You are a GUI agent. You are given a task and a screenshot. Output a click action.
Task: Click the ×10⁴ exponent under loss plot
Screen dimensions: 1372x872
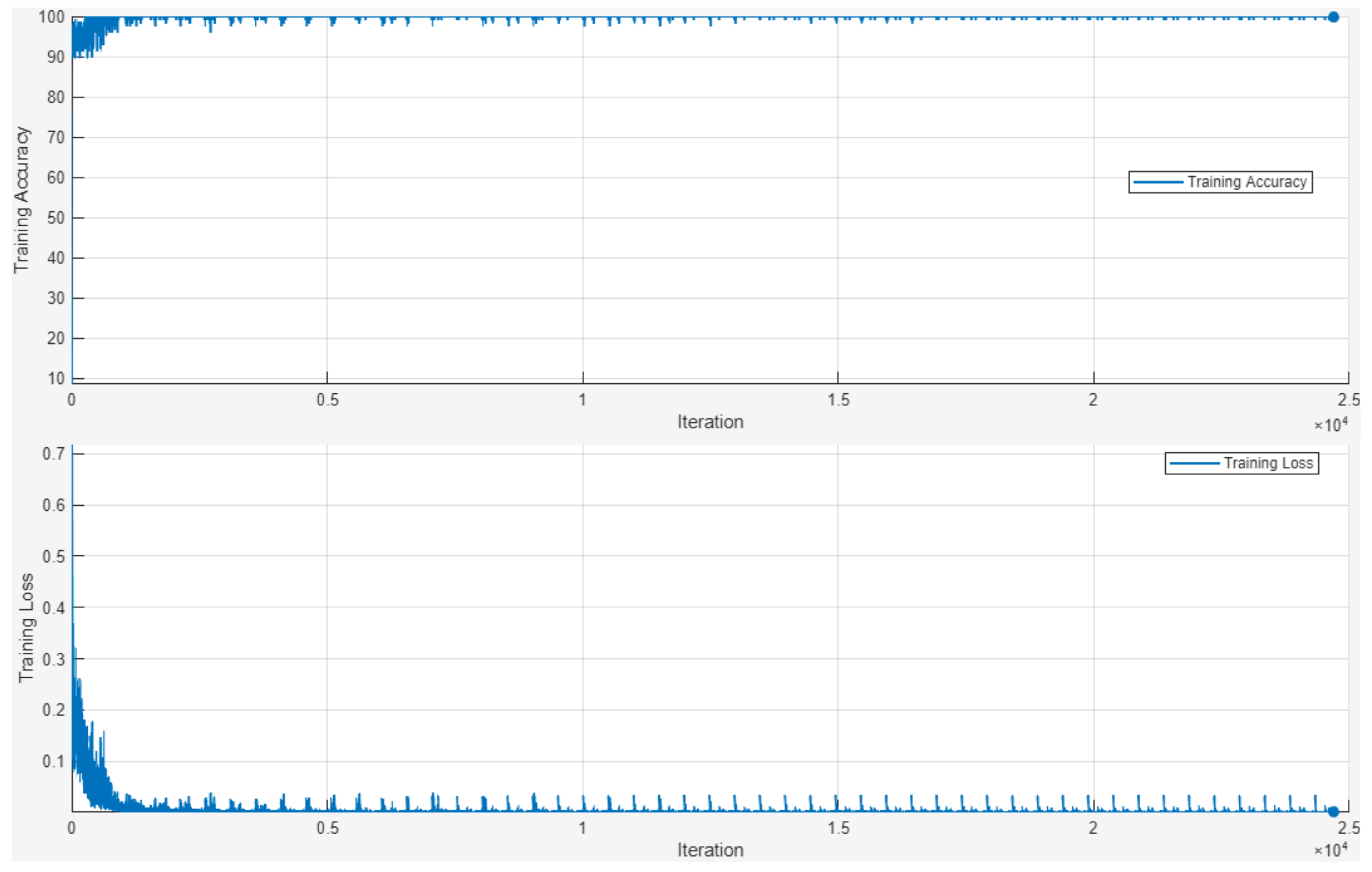(1331, 850)
